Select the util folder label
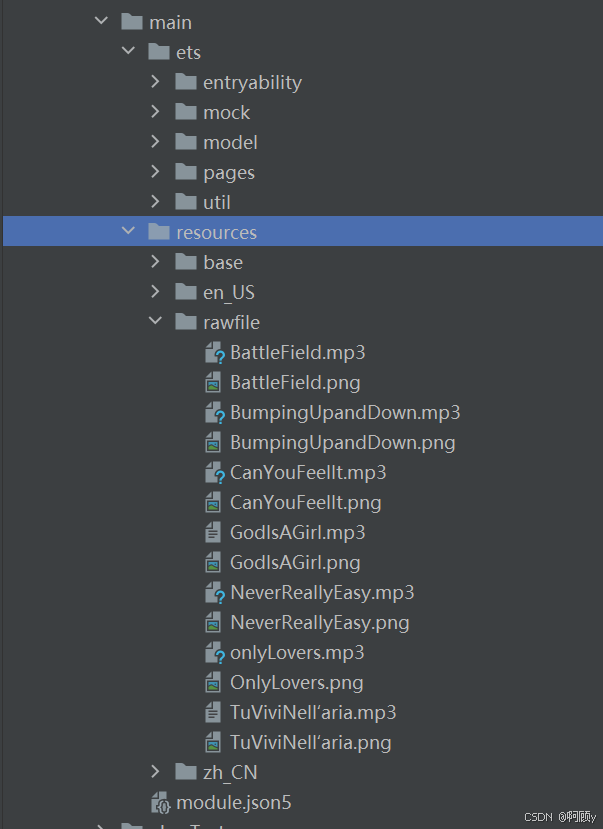 click(x=216, y=202)
